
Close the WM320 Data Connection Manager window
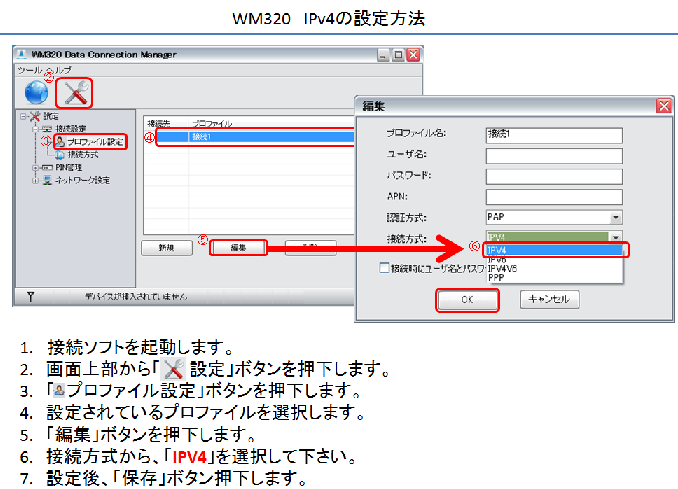[413, 55]
